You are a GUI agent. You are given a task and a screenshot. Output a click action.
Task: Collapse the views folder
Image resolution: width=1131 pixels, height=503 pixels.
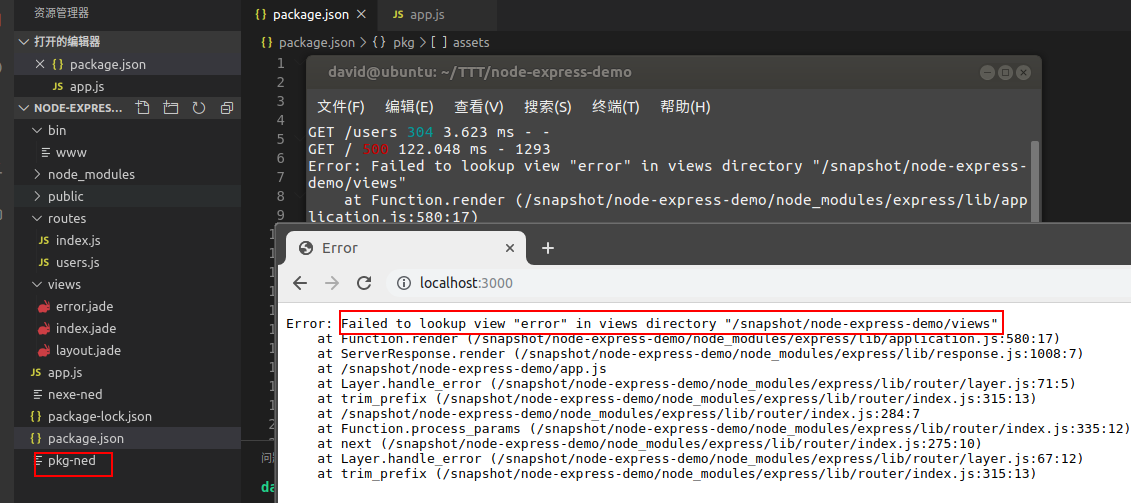click(64, 284)
